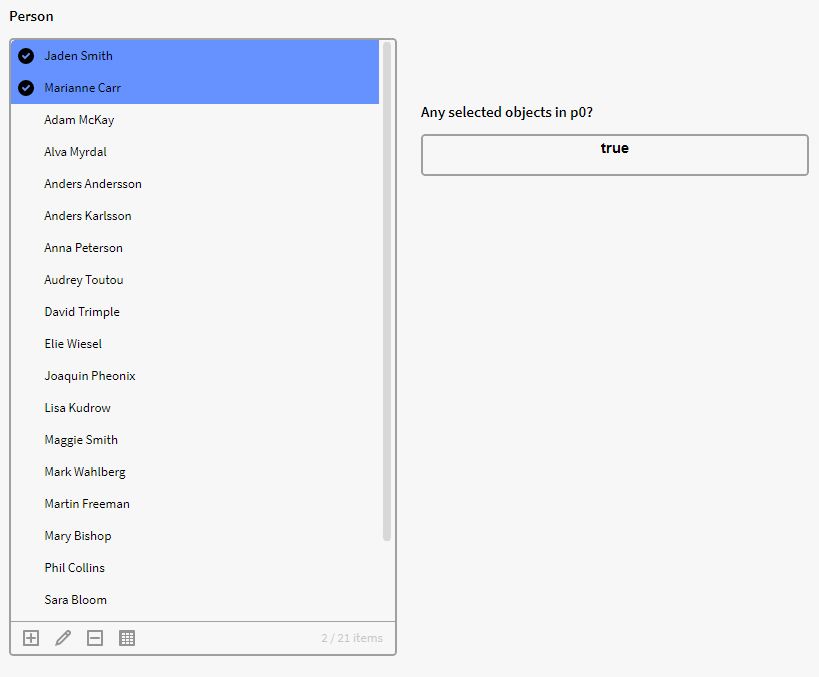Select the Anna Peterson row
819x677 pixels.
[x=83, y=248]
